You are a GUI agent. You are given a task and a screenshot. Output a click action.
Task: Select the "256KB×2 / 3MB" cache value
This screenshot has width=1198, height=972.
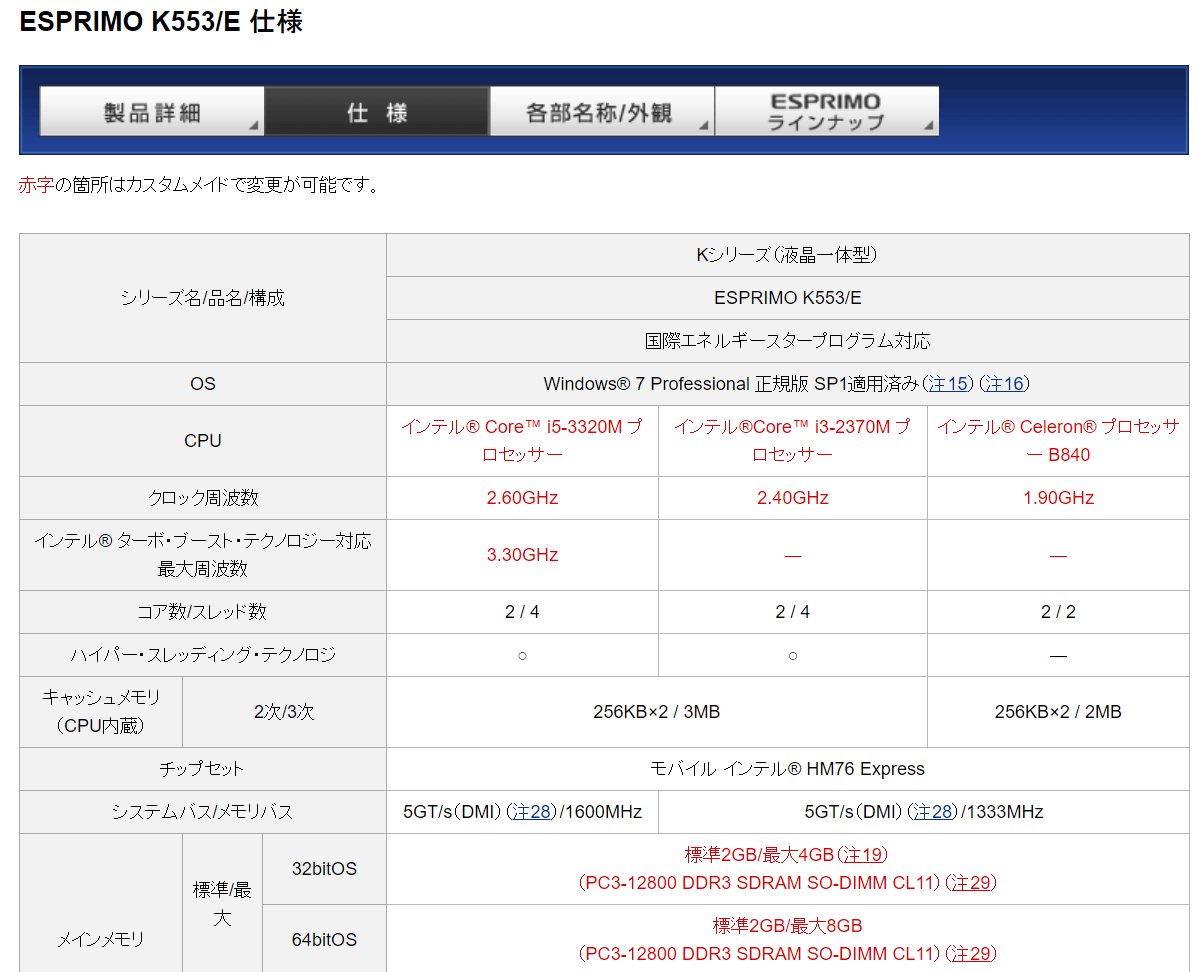tap(656, 711)
